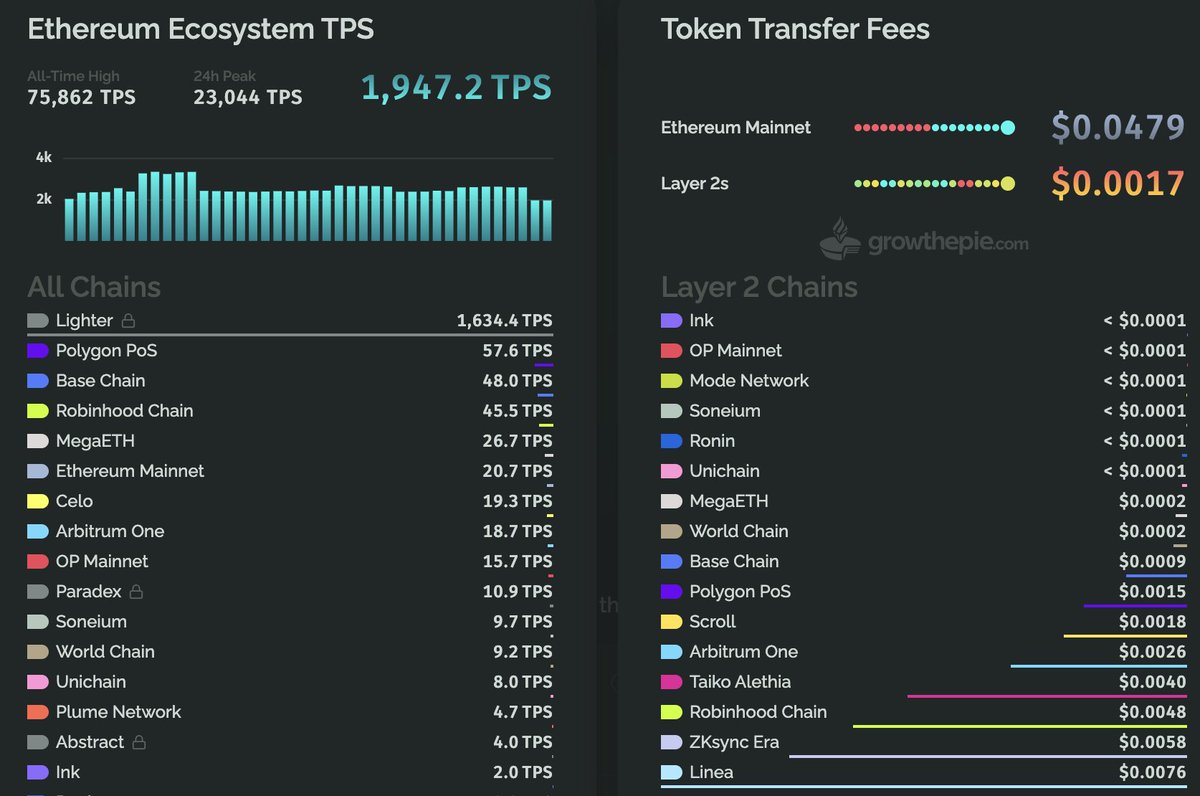Click the lock icon next to Paradex

136,591
